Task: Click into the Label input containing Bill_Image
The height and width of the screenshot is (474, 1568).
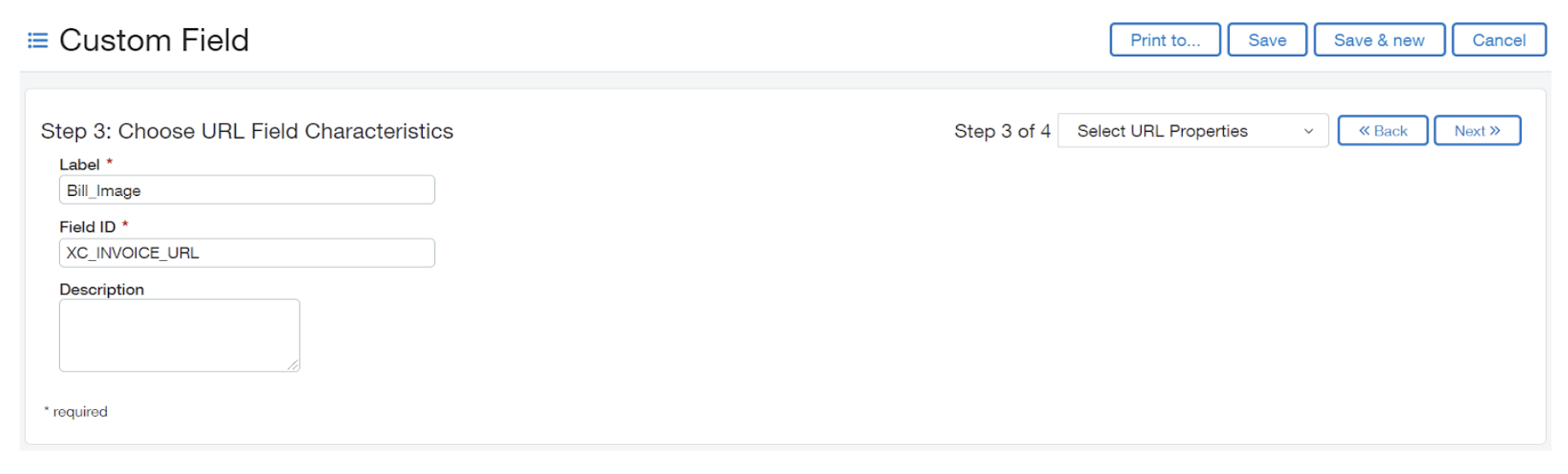Action: tap(246, 190)
